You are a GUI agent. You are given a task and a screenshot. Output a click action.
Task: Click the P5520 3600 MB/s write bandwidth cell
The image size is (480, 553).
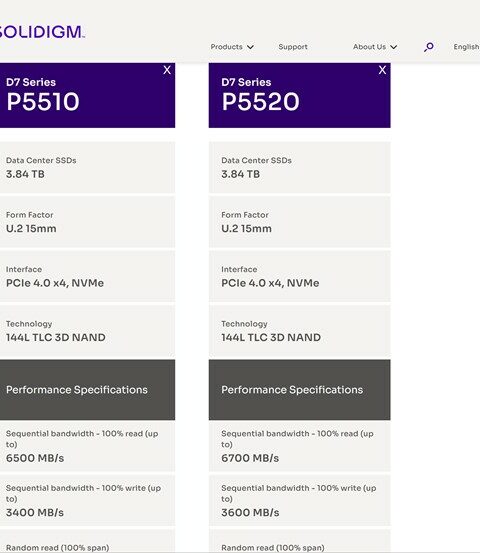pyautogui.click(x=299, y=500)
